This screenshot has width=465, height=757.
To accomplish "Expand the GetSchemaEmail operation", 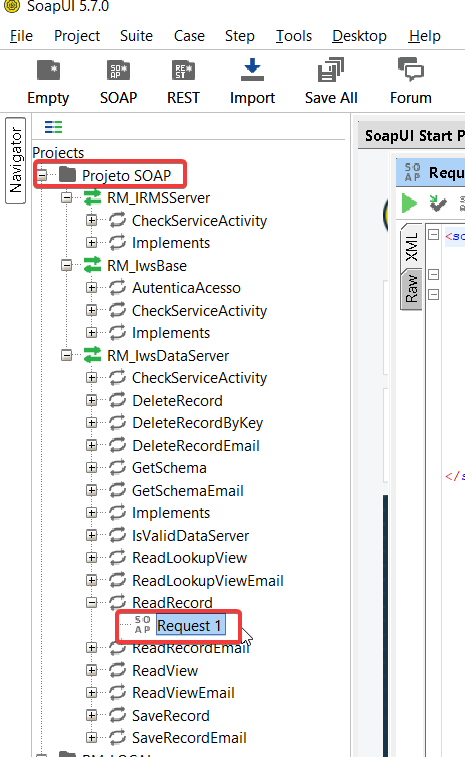I will tap(91, 490).
